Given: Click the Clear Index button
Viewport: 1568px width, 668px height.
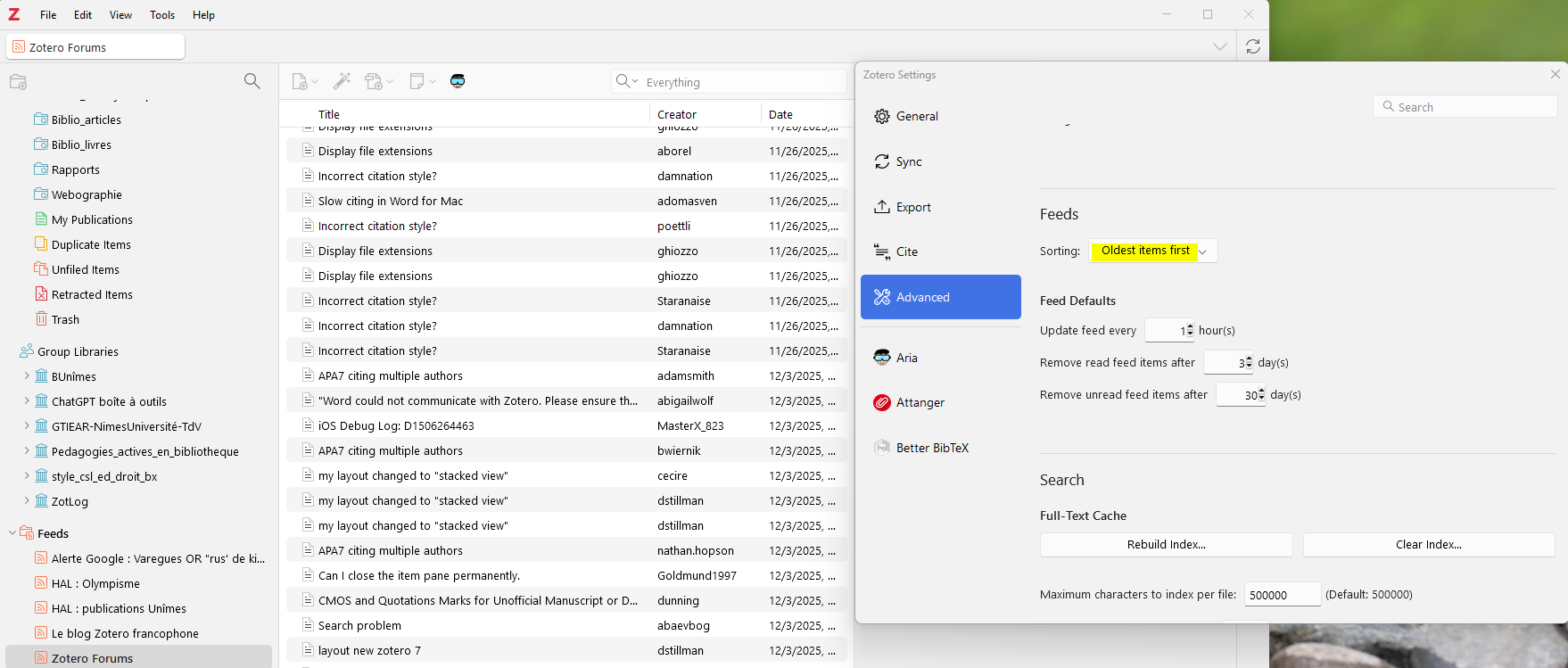Looking at the screenshot, I should tap(1429, 544).
